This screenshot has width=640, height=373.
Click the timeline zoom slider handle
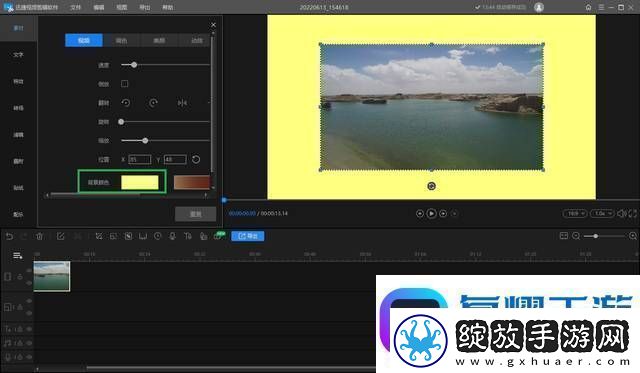pyautogui.click(x=596, y=236)
